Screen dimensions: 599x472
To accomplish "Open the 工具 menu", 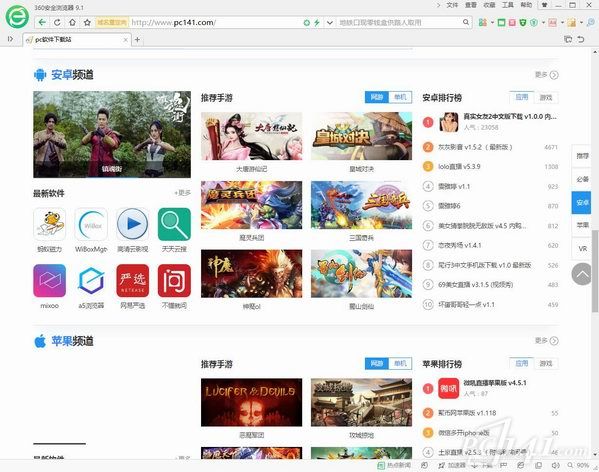I will click(508, 5).
